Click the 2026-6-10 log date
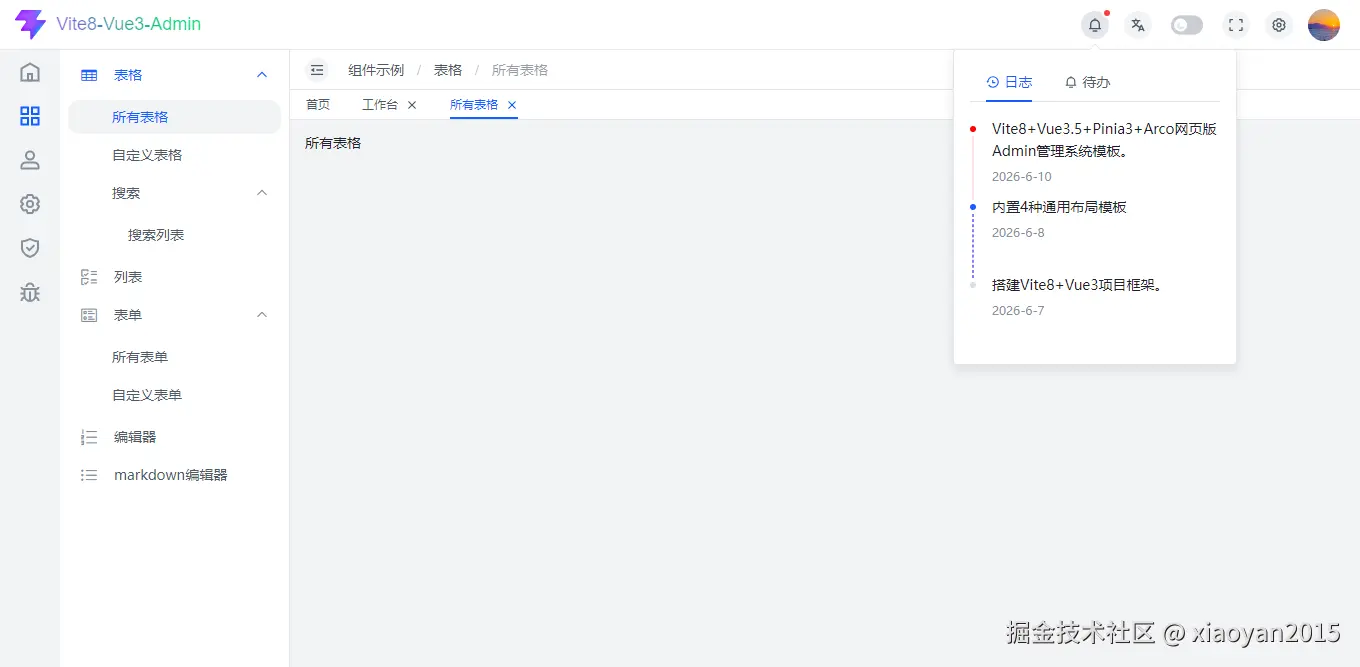The height and width of the screenshot is (667, 1360). coord(1022,177)
